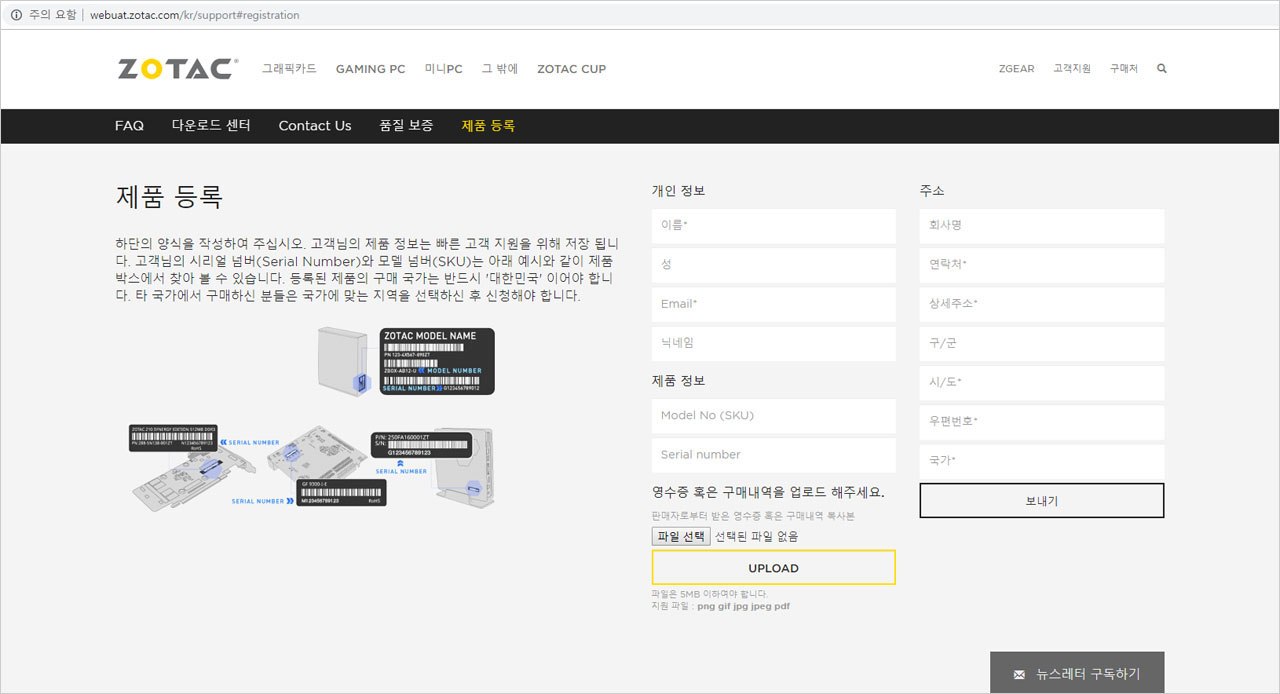Click the 개인 정보 section heading

pos(678,191)
